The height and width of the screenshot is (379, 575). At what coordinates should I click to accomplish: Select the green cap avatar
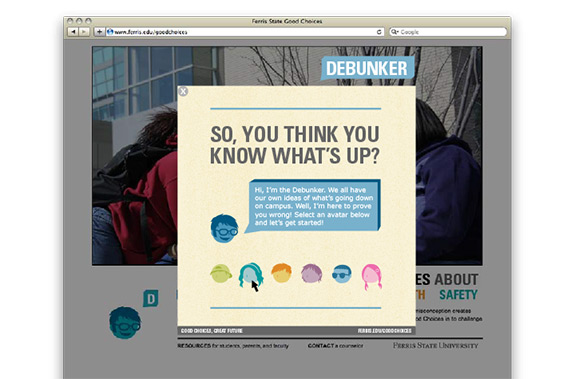pos(221,273)
